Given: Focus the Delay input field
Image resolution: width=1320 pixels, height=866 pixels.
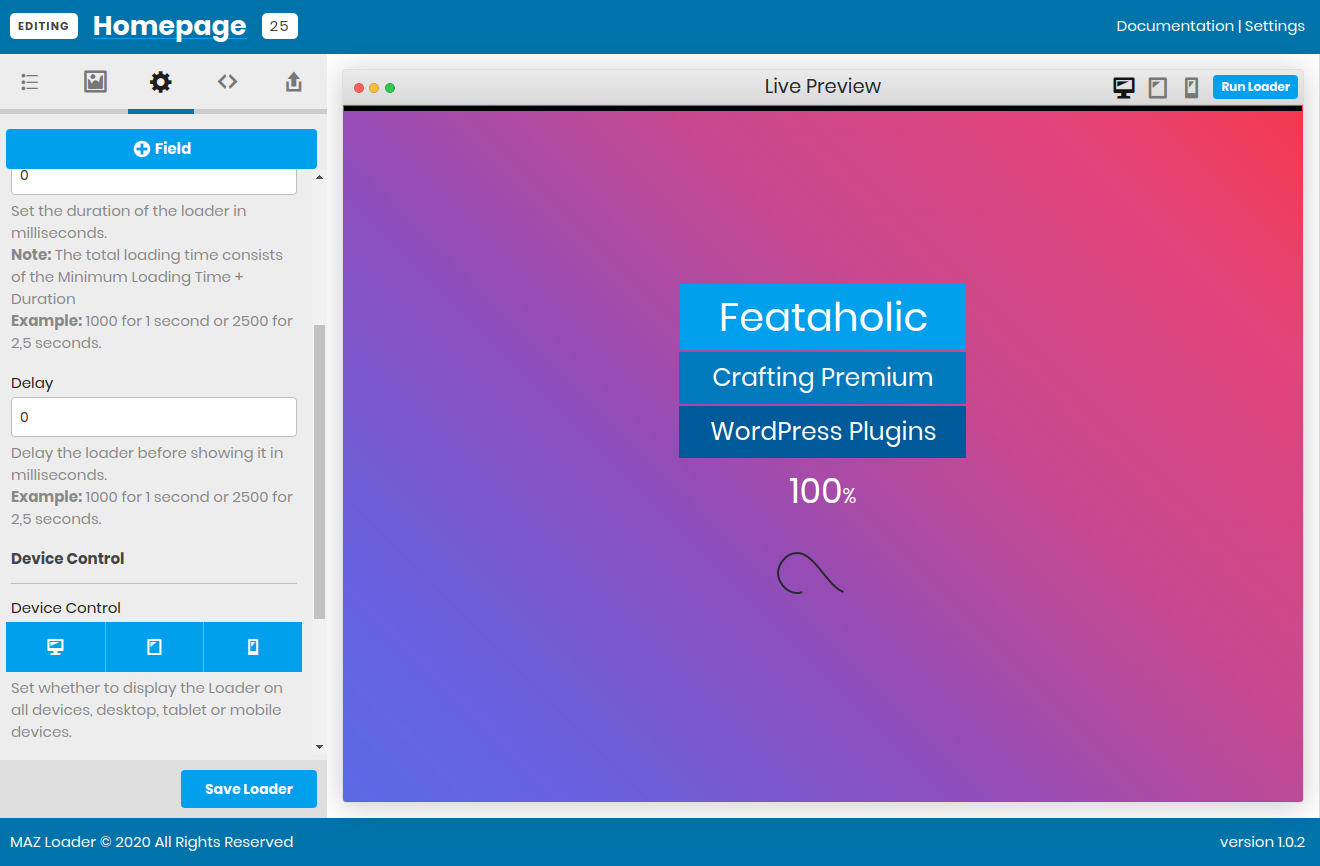Looking at the screenshot, I should click(154, 417).
